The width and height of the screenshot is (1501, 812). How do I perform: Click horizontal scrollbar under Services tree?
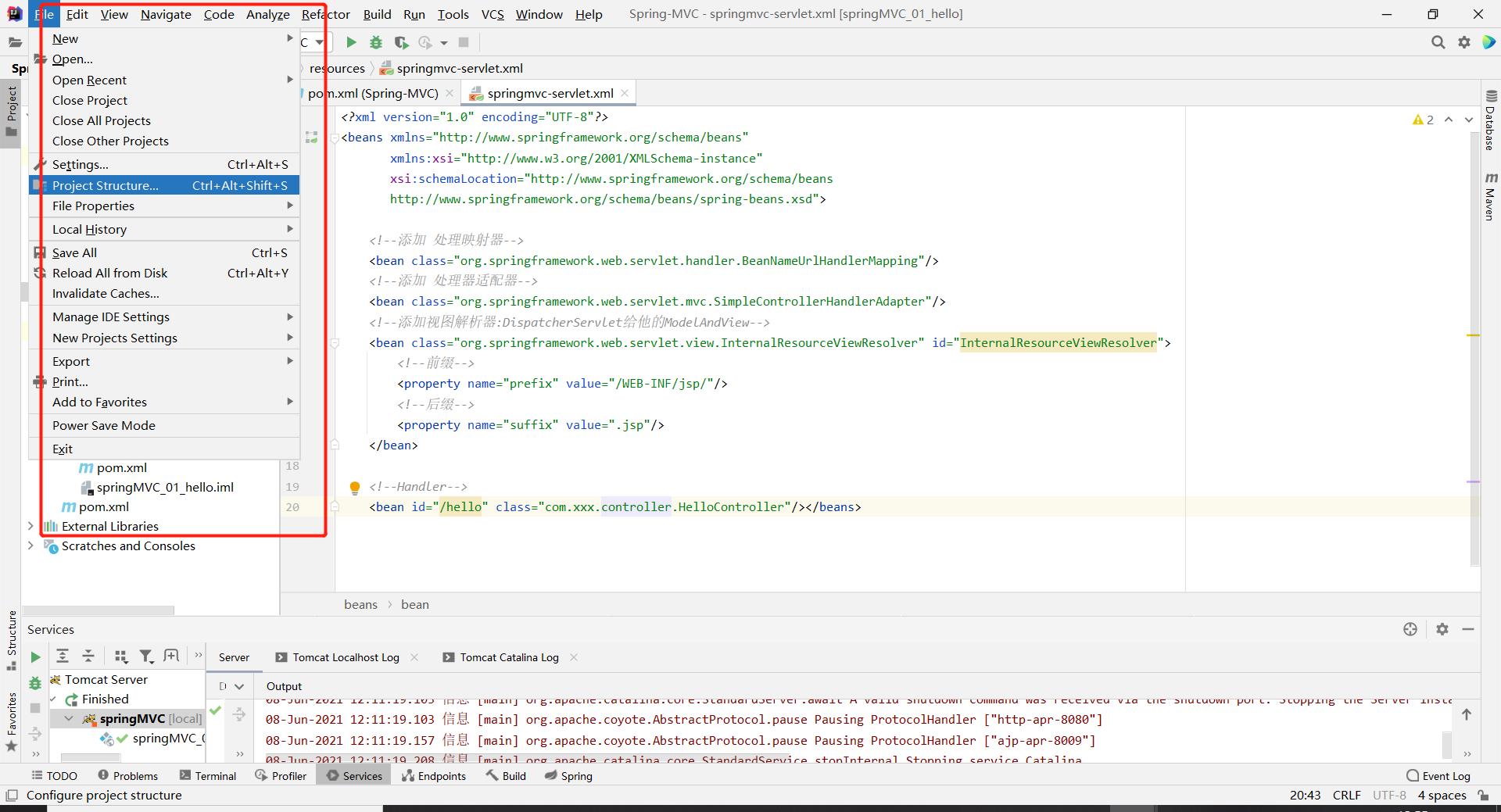point(92,757)
